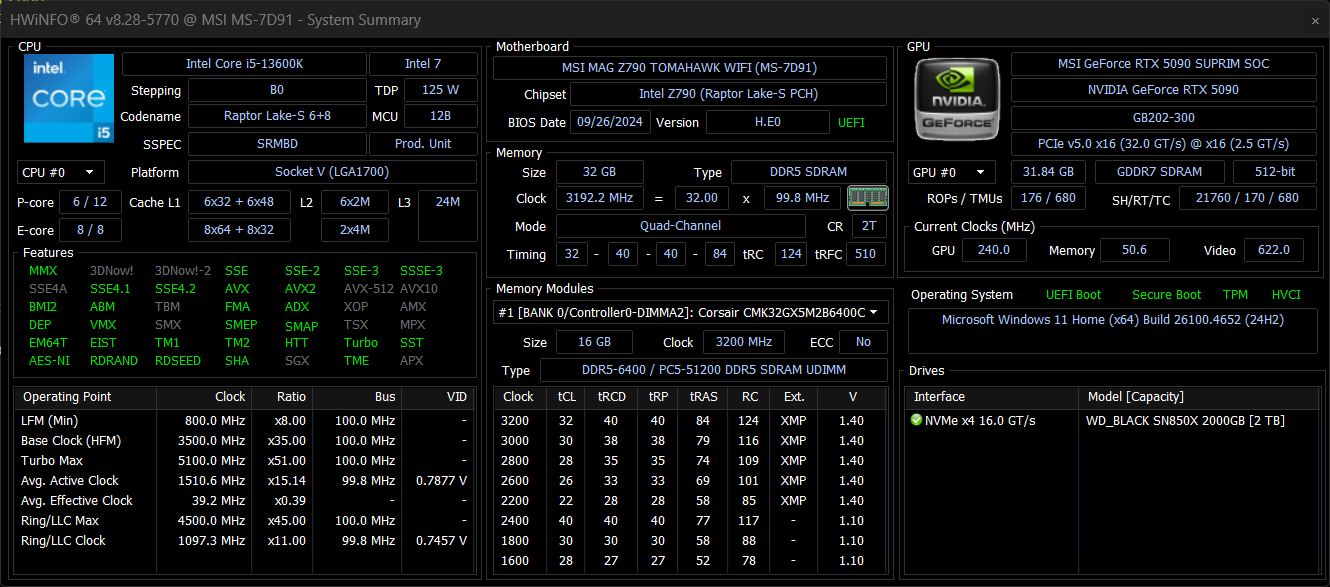Click the NVIDIA GeForce logo
Viewport: 1330px width, 587px height.
[x=956, y=98]
